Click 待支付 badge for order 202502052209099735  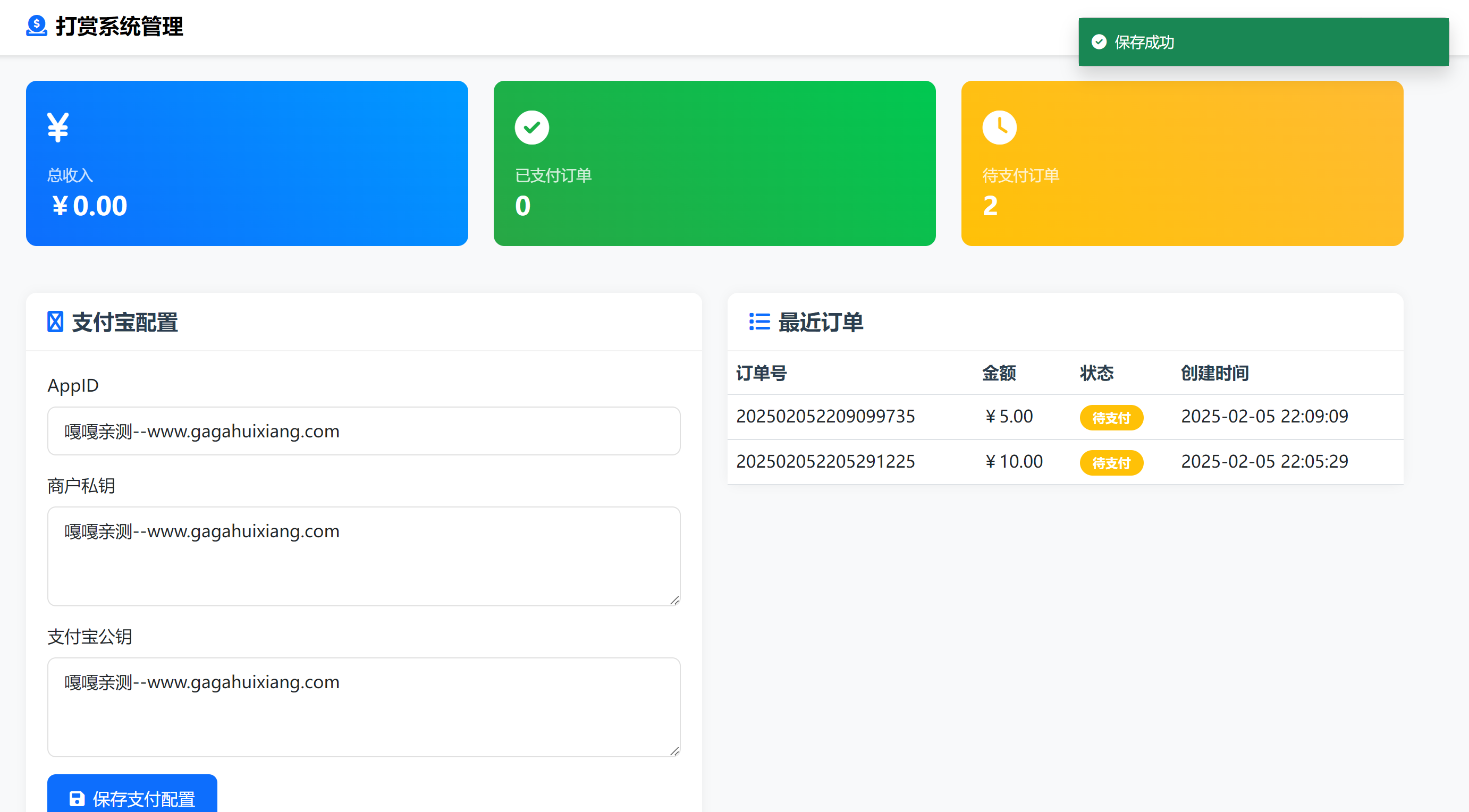1111,418
